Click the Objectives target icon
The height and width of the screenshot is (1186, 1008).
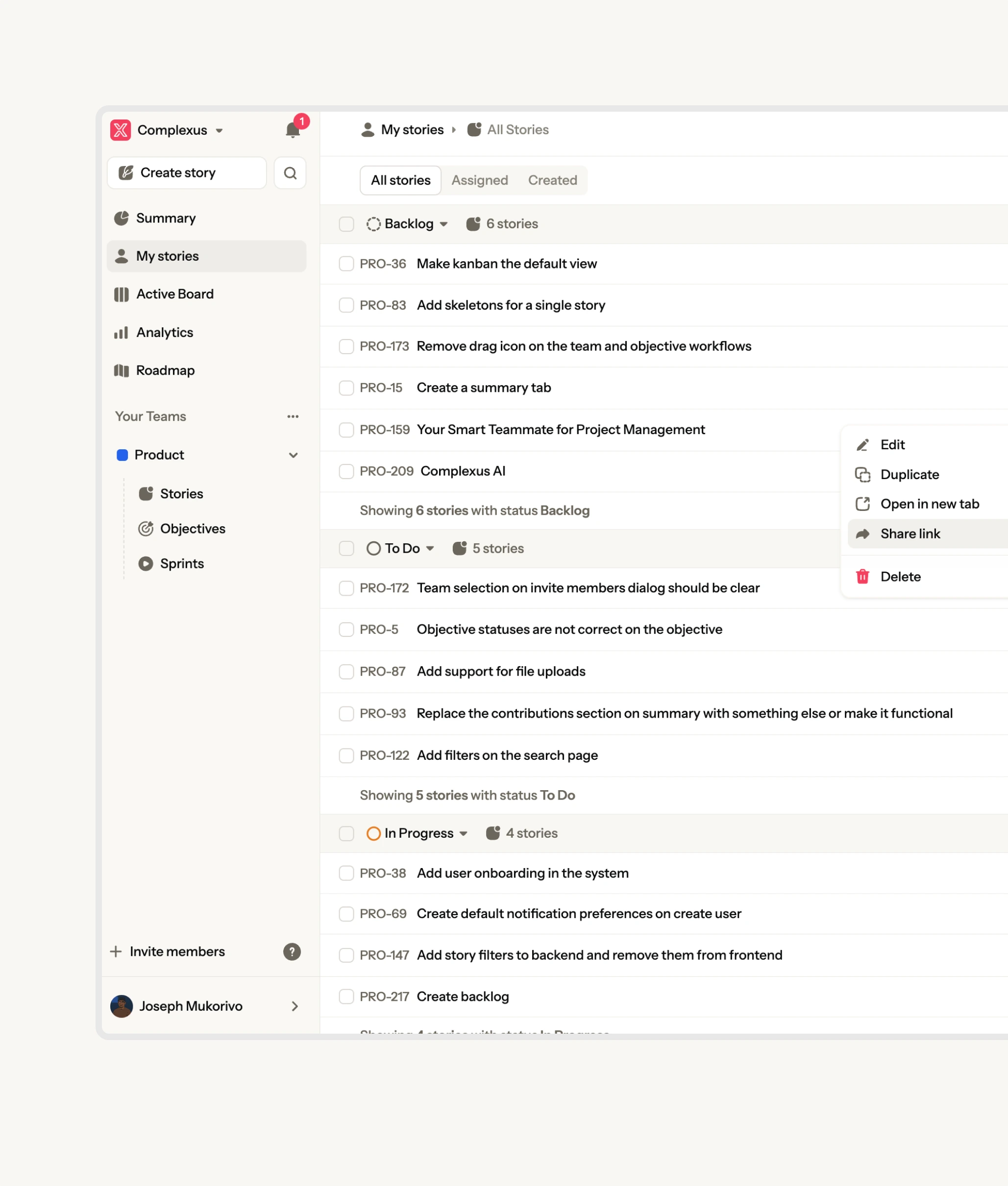tap(146, 529)
